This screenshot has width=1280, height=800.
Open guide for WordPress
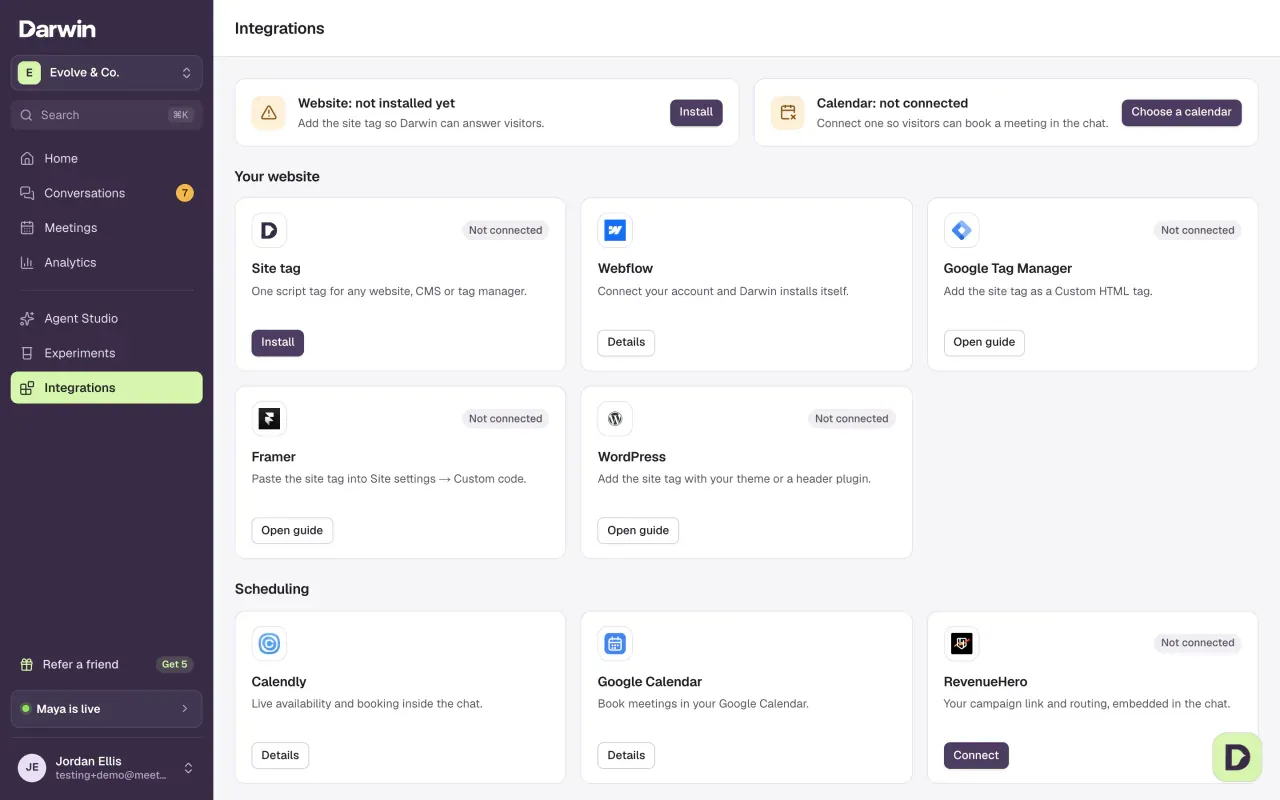coord(638,531)
